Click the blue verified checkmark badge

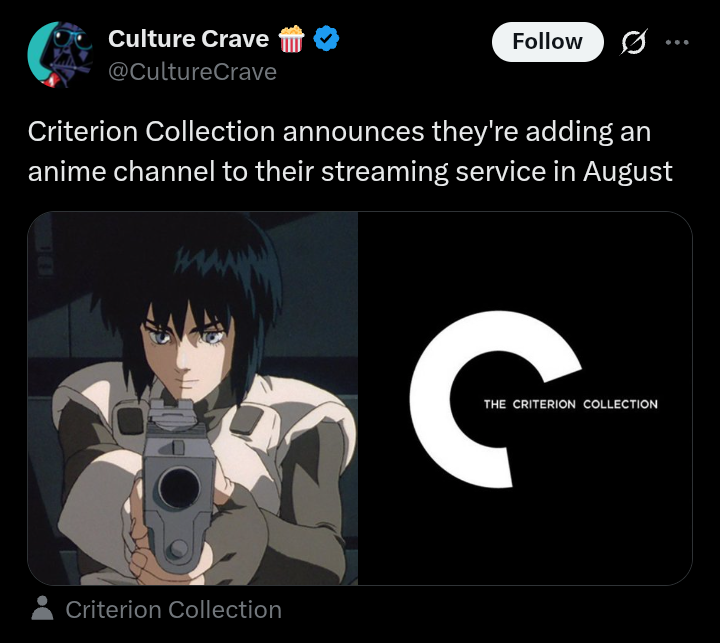(x=326, y=39)
